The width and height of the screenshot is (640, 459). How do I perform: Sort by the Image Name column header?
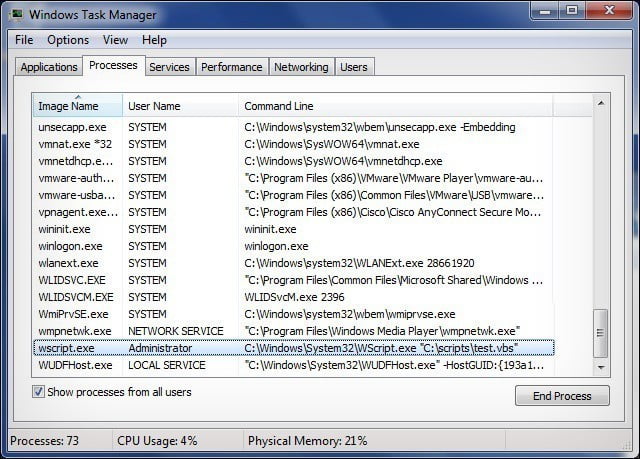78,106
